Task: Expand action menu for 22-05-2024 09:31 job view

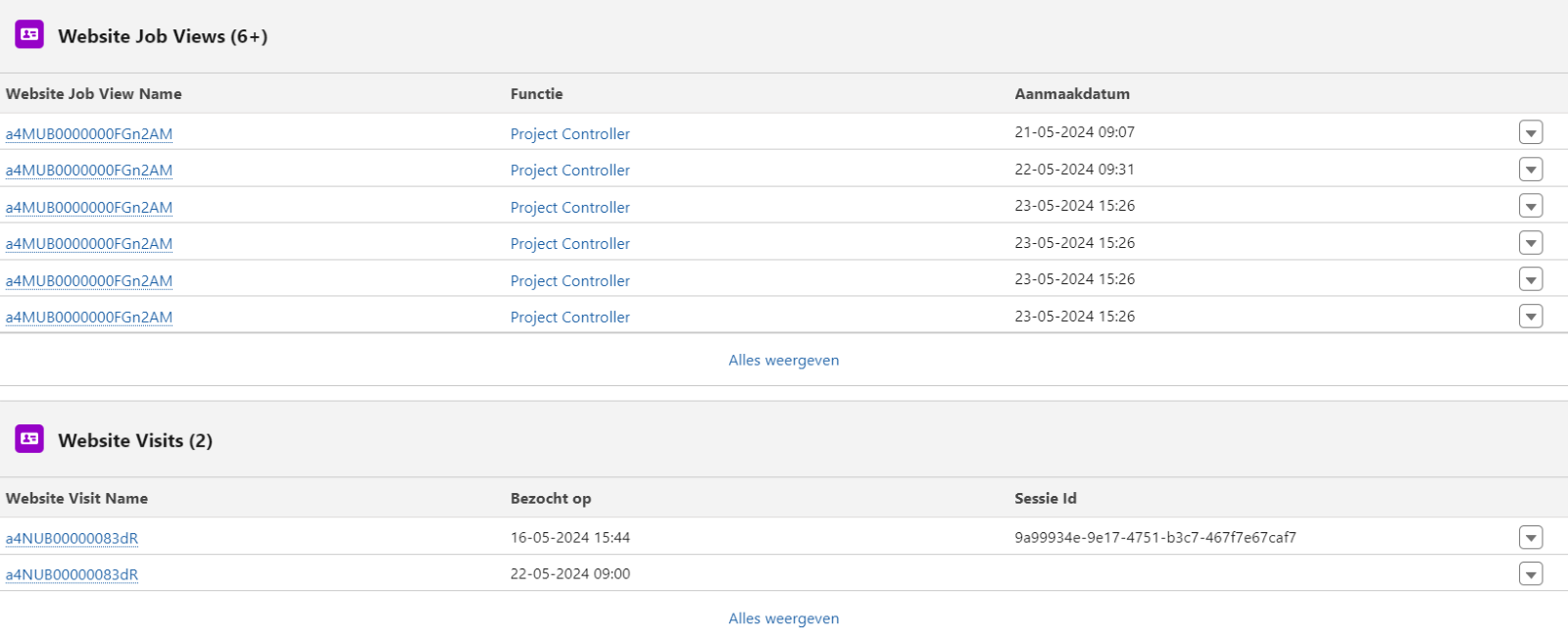Action: 1530,170
